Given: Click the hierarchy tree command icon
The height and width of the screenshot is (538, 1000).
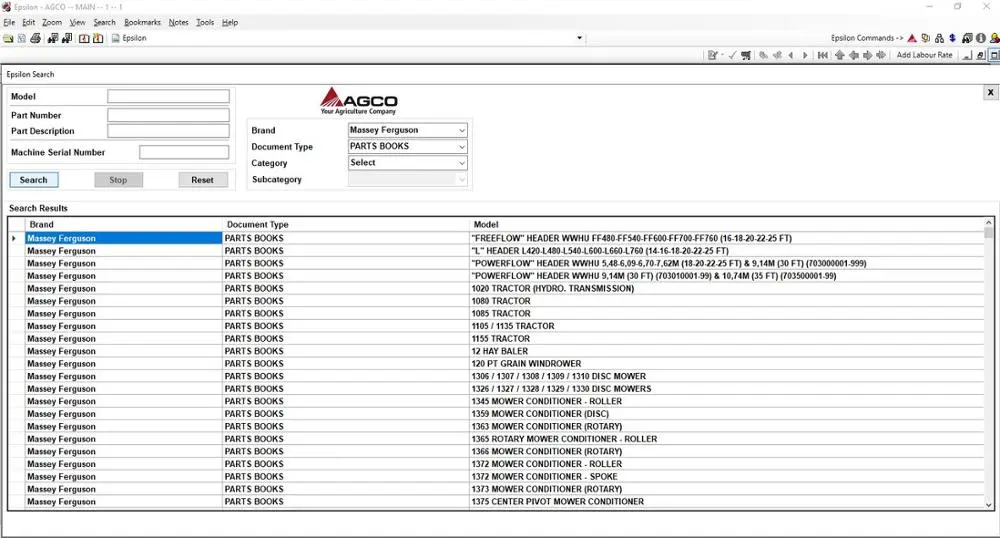Looking at the screenshot, I should pos(939,38).
